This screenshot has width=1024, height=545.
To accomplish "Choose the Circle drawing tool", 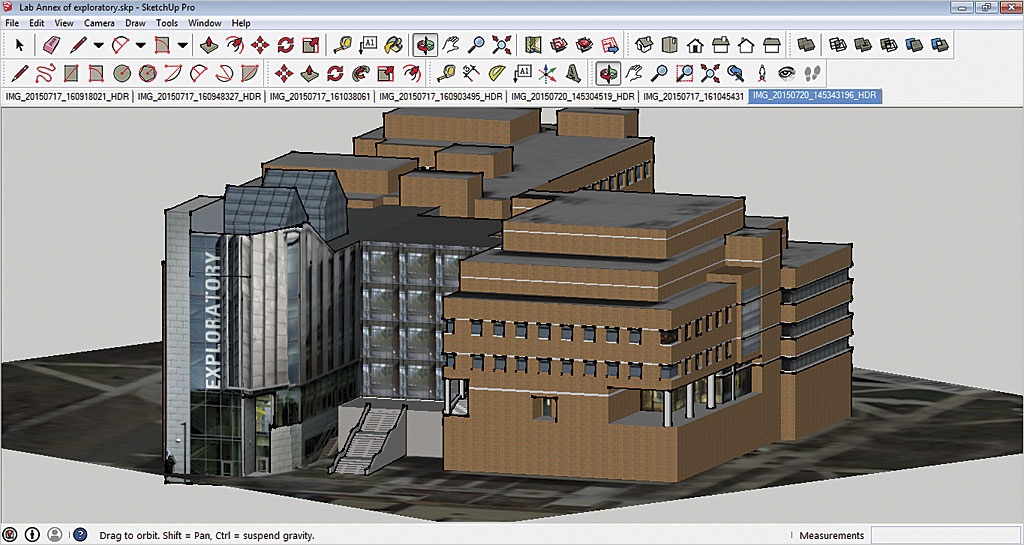I will (122, 73).
